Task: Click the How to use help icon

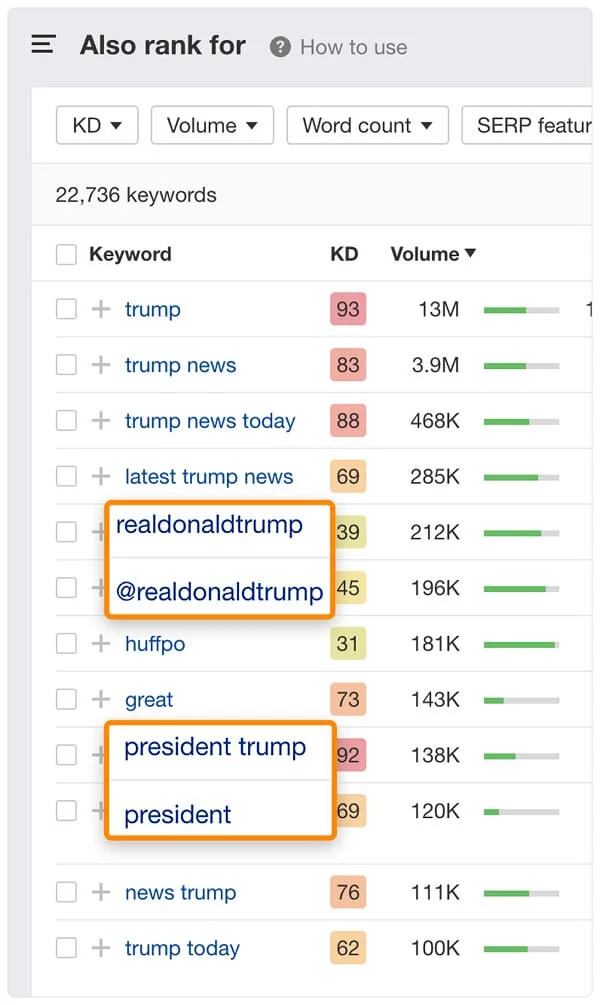Action: click(280, 47)
